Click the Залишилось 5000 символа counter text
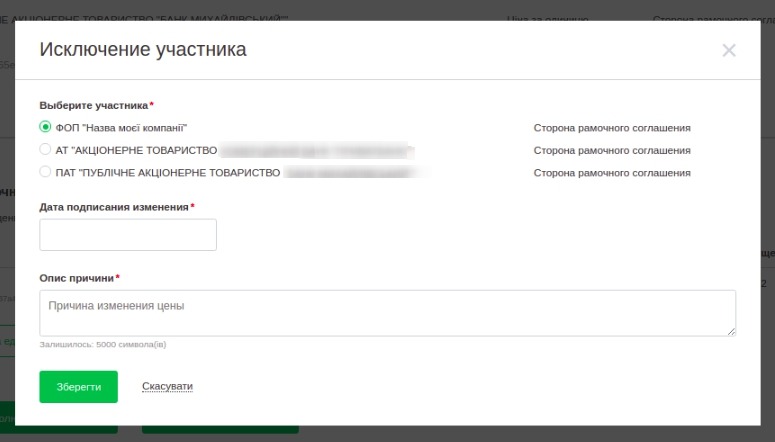This screenshot has height=442, width=775. [103, 344]
